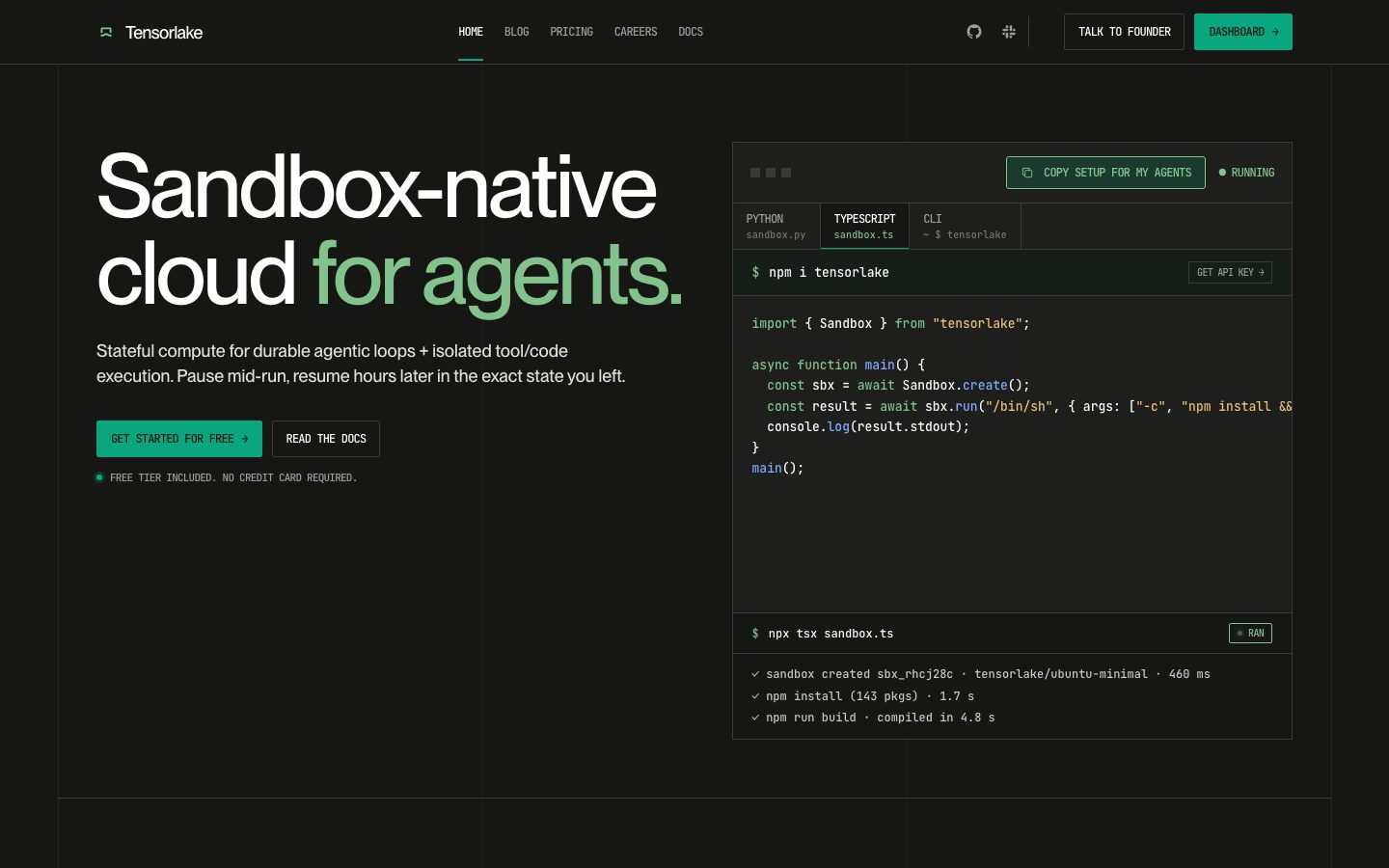Click the Tensorlake brand name

pos(164,33)
